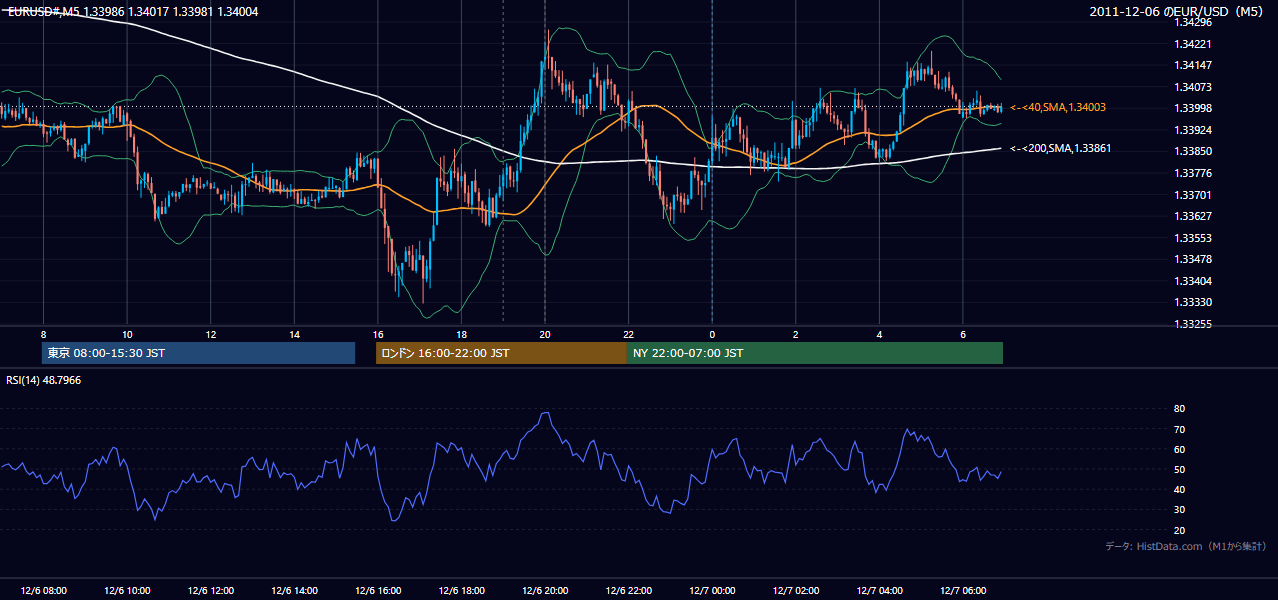Screen dimensions: 1278x600
Task: Click bottom time label 12/6 12:00
Action: [x=210, y=591]
